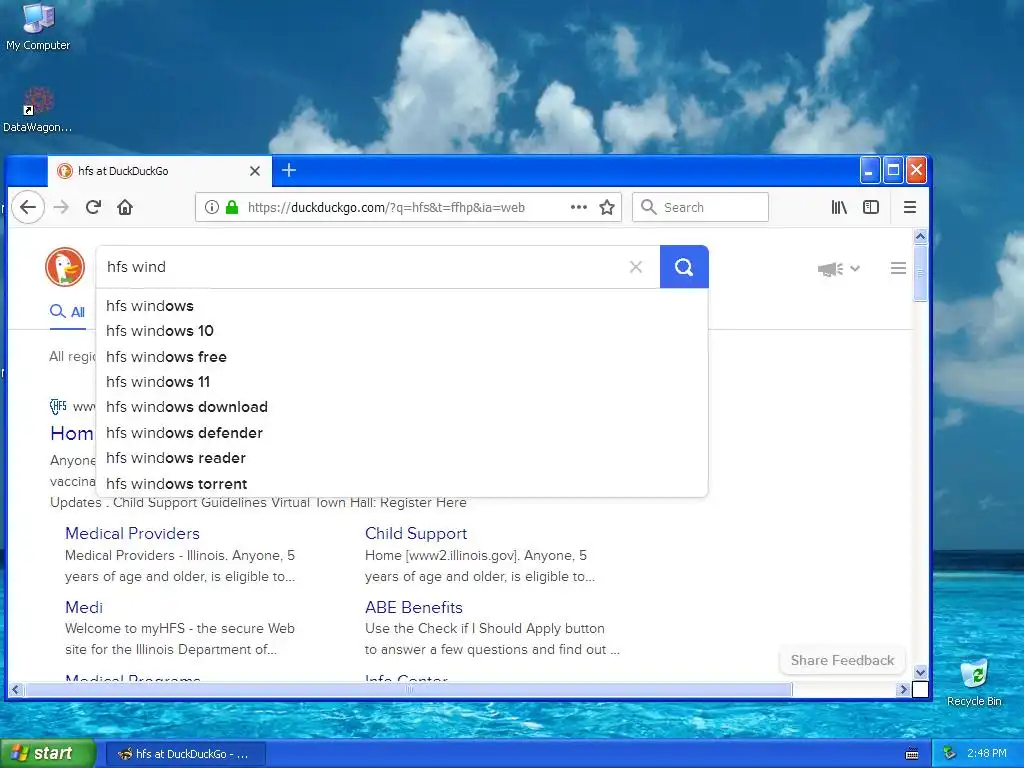This screenshot has width=1024, height=768.
Task: Click the horizontal scrollbar thumb
Action: 409,689
